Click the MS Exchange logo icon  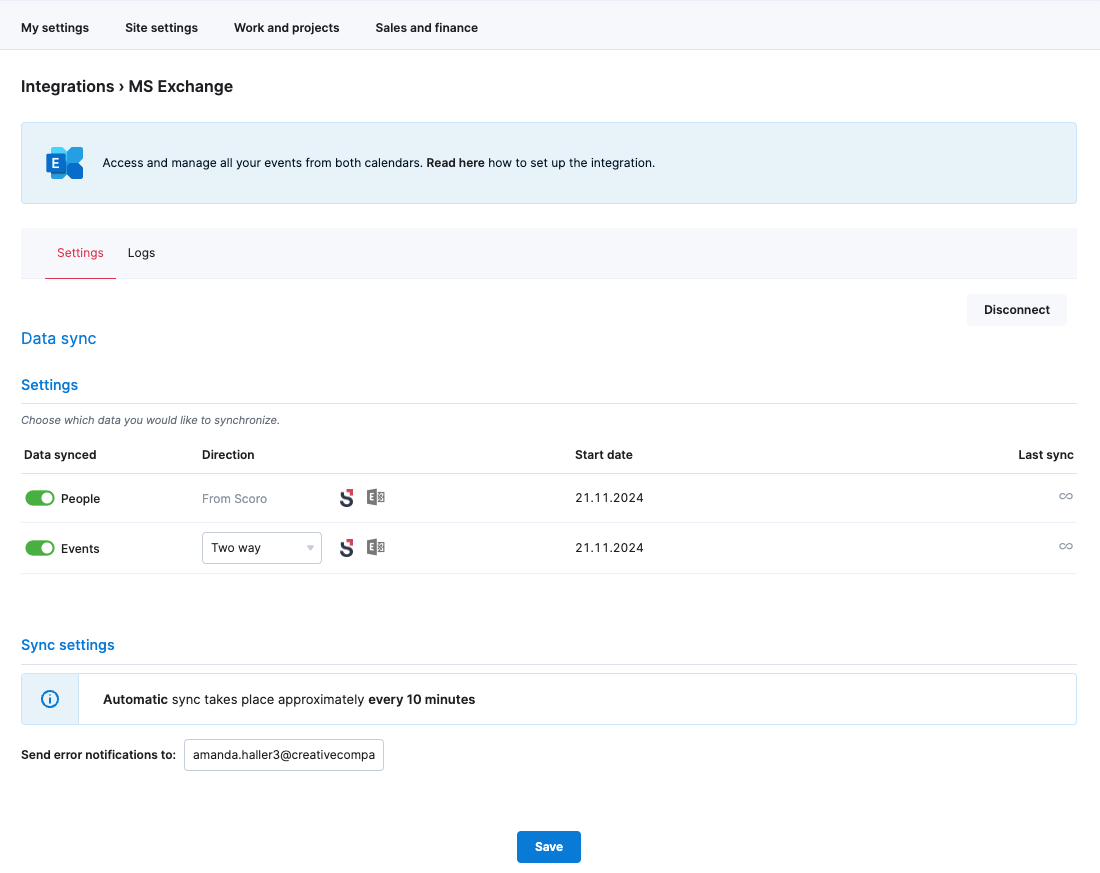pyautogui.click(x=65, y=163)
